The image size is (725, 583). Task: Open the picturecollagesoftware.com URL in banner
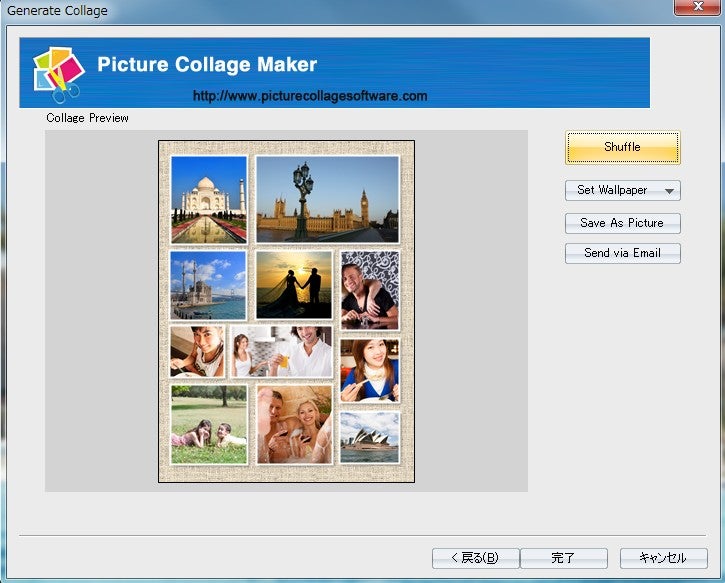click(x=310, y=96)
